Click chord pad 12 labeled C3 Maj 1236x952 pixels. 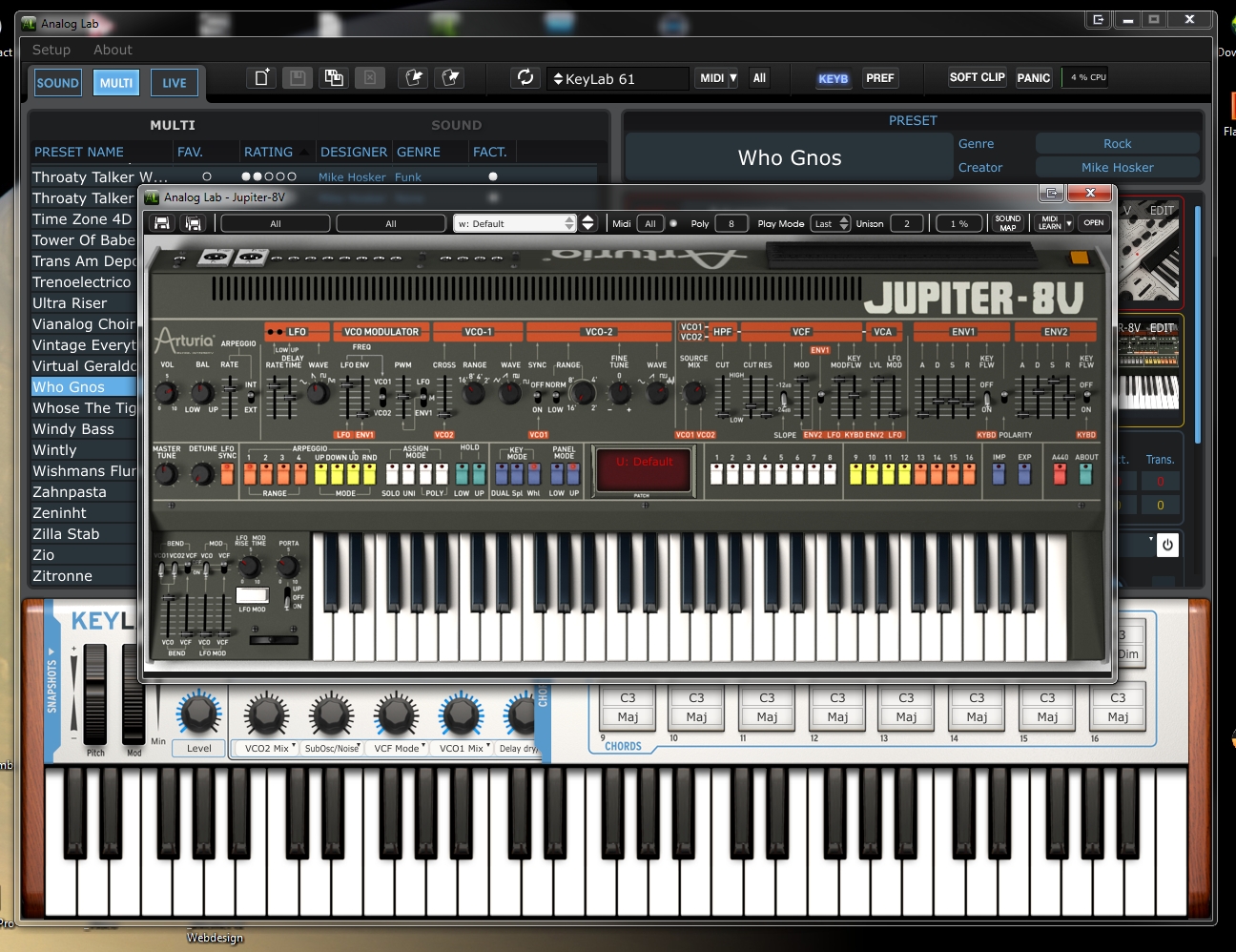pyautogui.click(x=837, y=708)
